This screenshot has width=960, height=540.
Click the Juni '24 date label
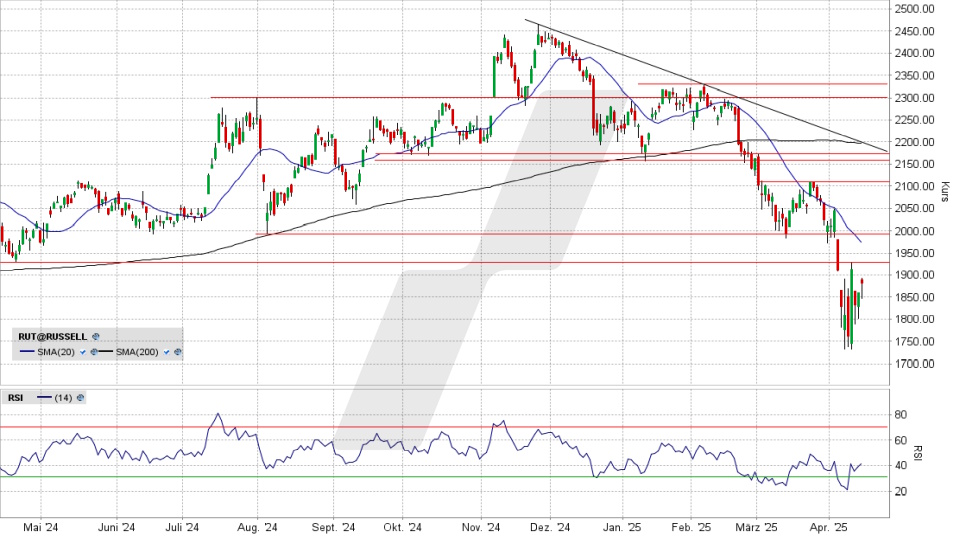(x=116, y=527)
